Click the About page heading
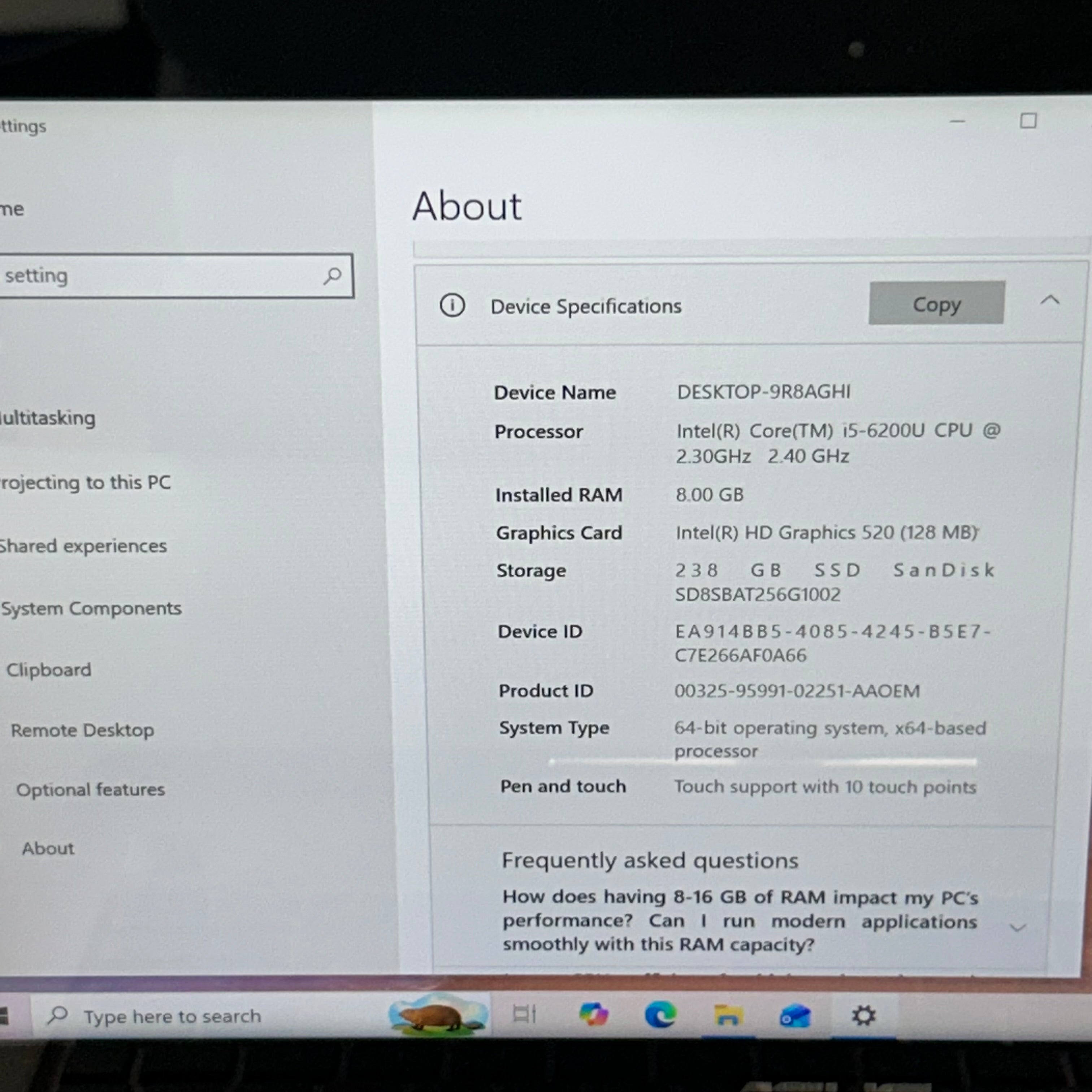This screenshot has width=1092, height=1092. coord(467,206)
